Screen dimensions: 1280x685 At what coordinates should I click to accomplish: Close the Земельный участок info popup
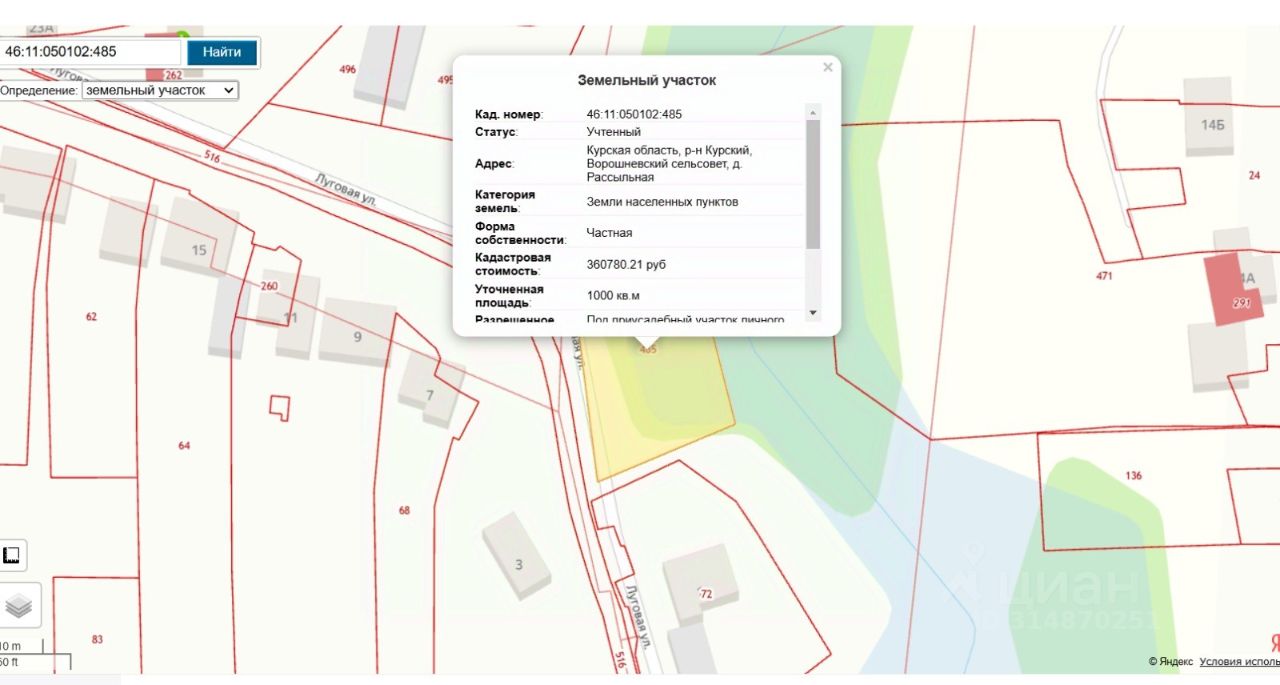point(827,67)
